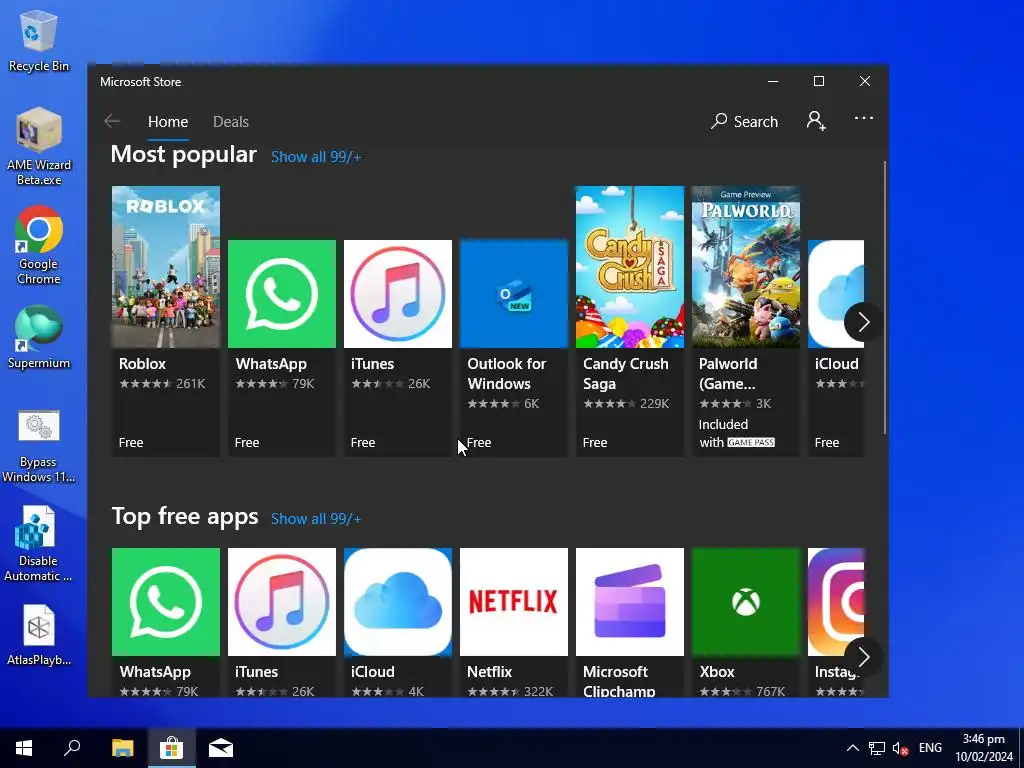Click Palworld (Game... title text

(x=728, y=374)
